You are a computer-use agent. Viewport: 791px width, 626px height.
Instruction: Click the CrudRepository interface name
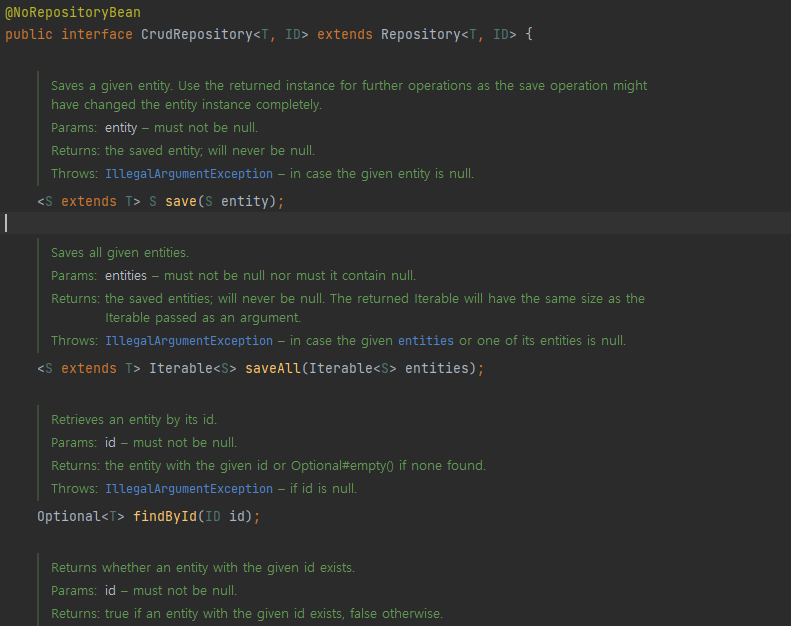(x=197, y=34)
